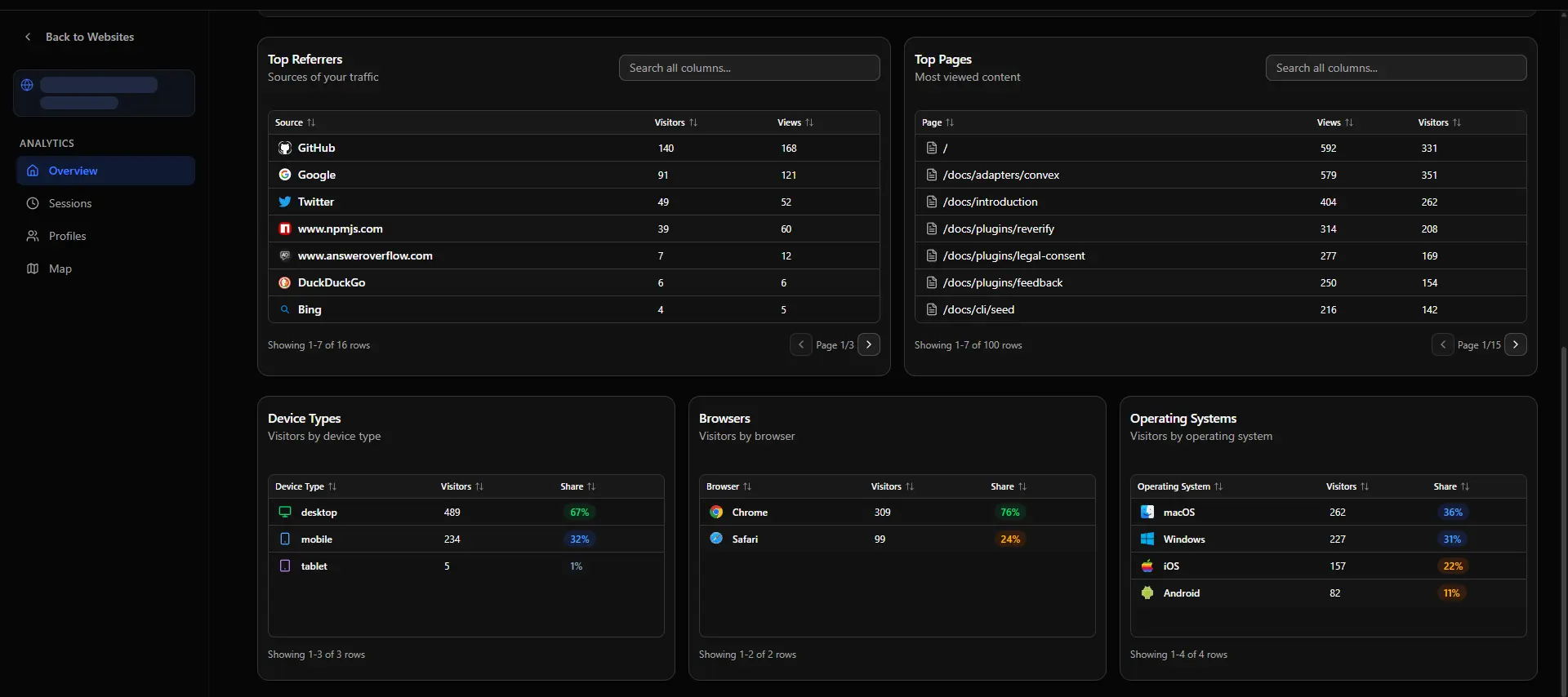The image size is (1568, 697).
Task: Click the DuckDuckGo icon
Action: click(285, 282)
